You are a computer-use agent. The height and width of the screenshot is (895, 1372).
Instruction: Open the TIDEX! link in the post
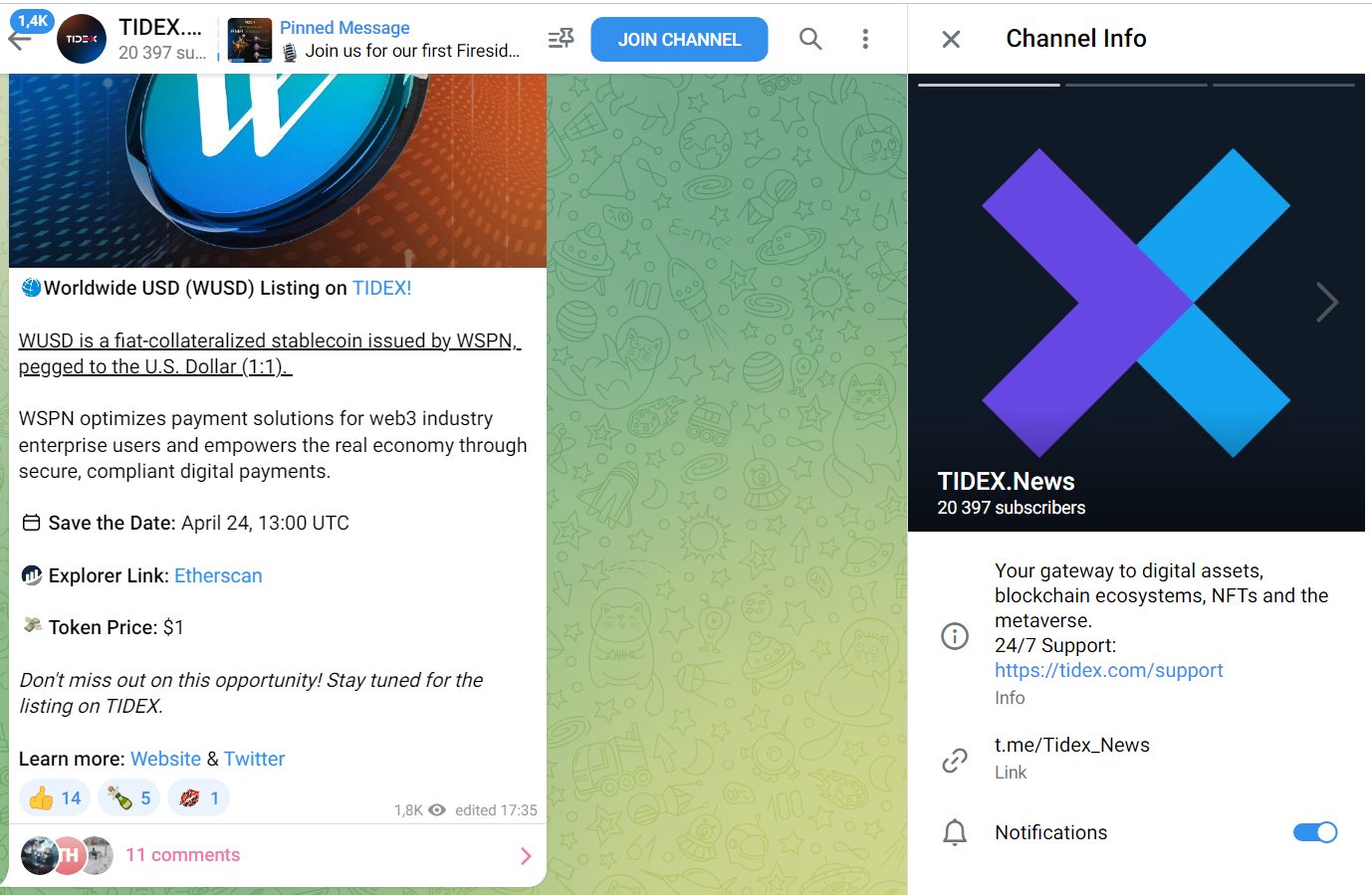pos(381,288)
